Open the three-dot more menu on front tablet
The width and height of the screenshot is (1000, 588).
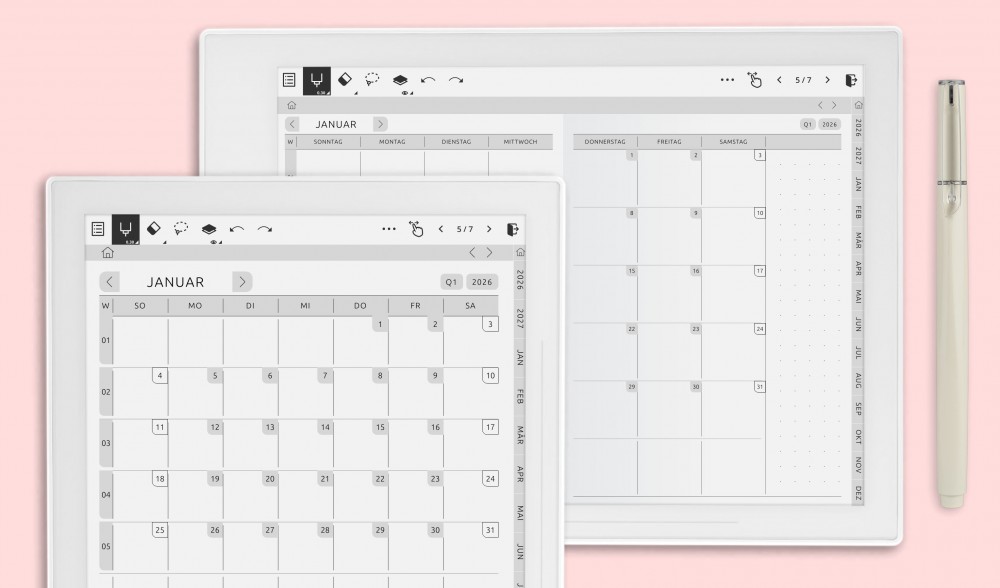388,229
